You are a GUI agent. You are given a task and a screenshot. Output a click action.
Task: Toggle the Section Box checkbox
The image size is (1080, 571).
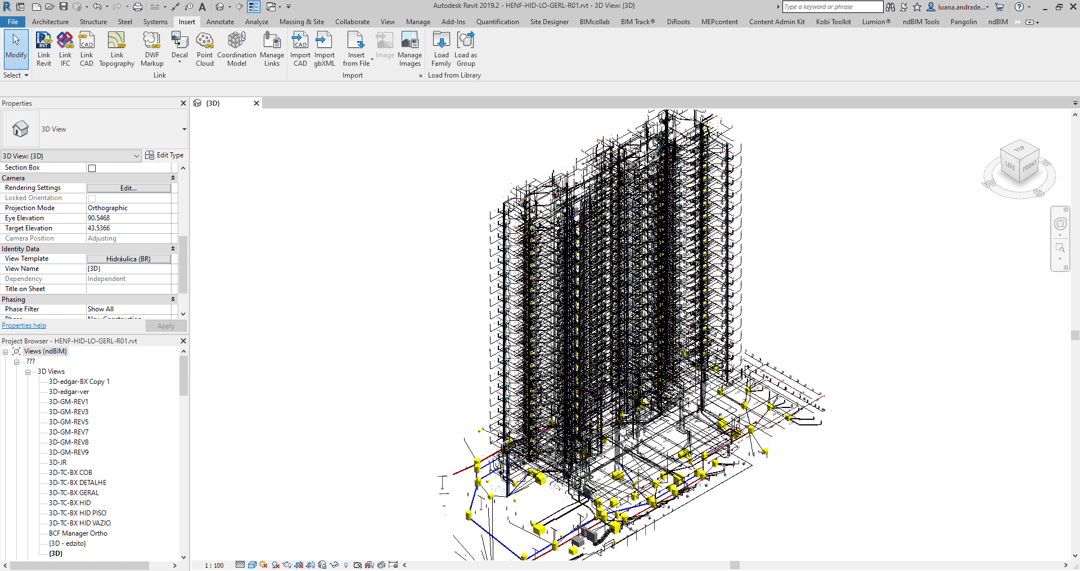tap(92, 168)
